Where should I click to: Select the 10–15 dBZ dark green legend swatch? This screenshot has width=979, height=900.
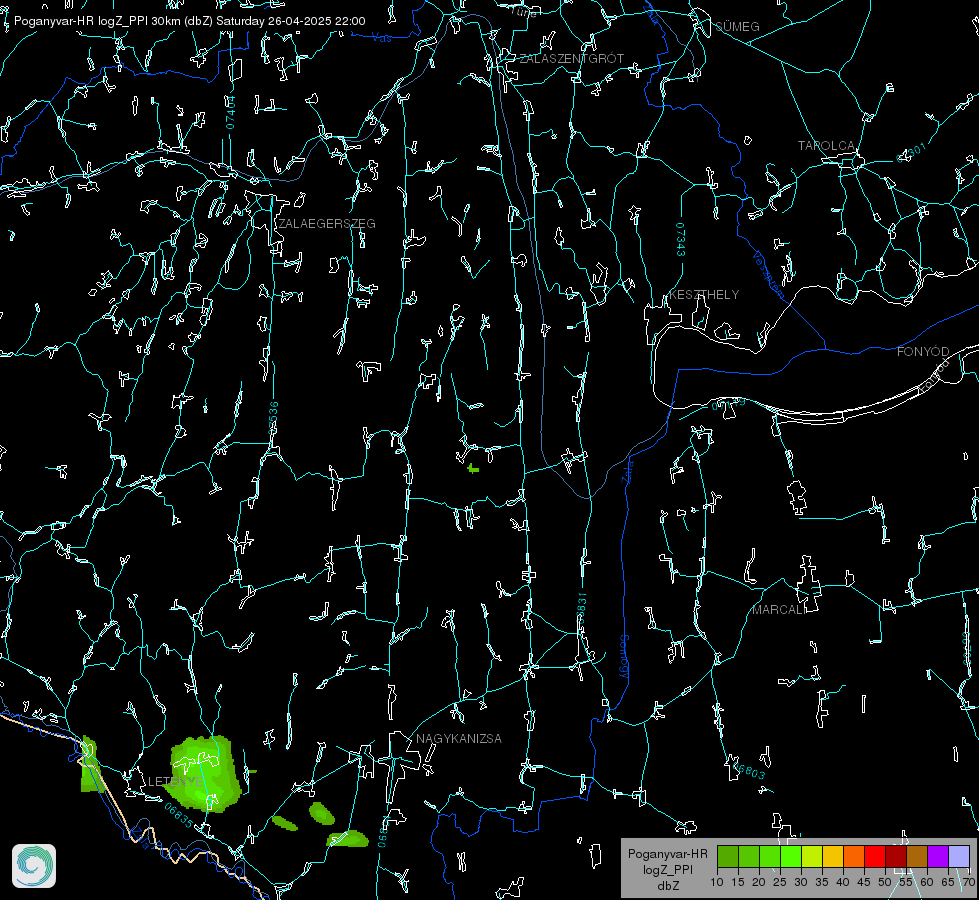[728, 856]
